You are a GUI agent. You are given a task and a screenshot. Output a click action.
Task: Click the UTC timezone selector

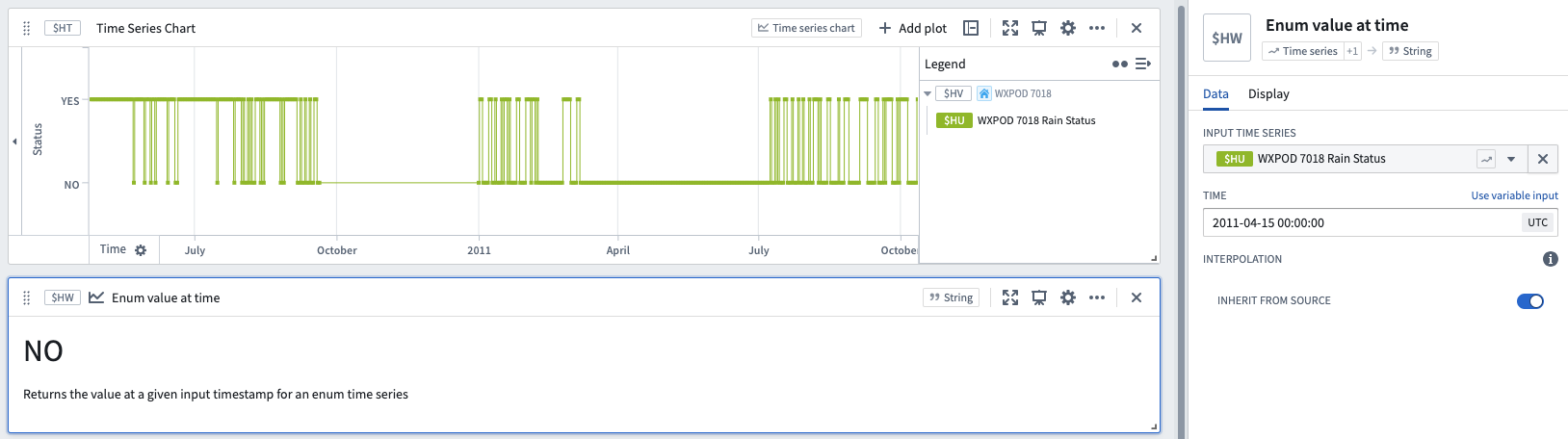[x=1538, y=222]
